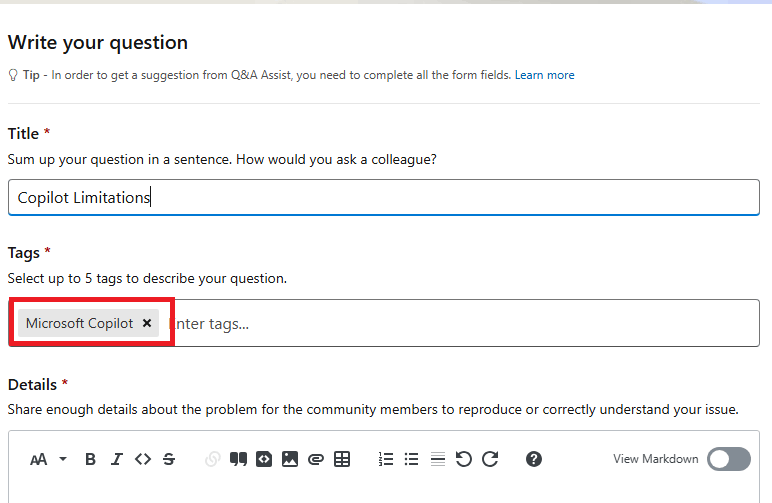This screenshot has width=772, height=503.
Task: Toggle italic formatting in the Details editor
Action: [117, 459]
